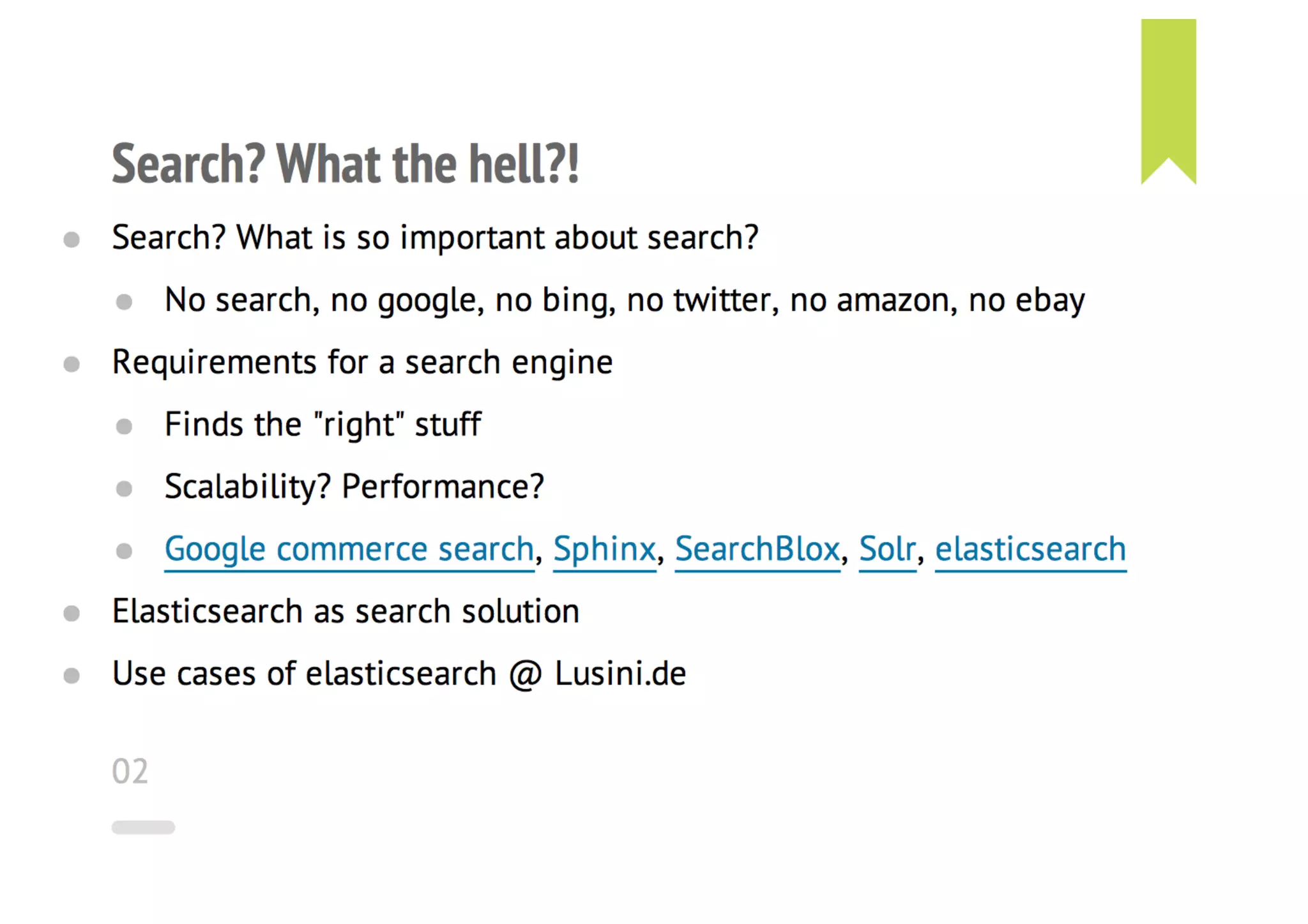
Task: Click bullet dot beside 'Elasticsearch as search solution'
Action: pyautogui.click(x=72, y=614)
